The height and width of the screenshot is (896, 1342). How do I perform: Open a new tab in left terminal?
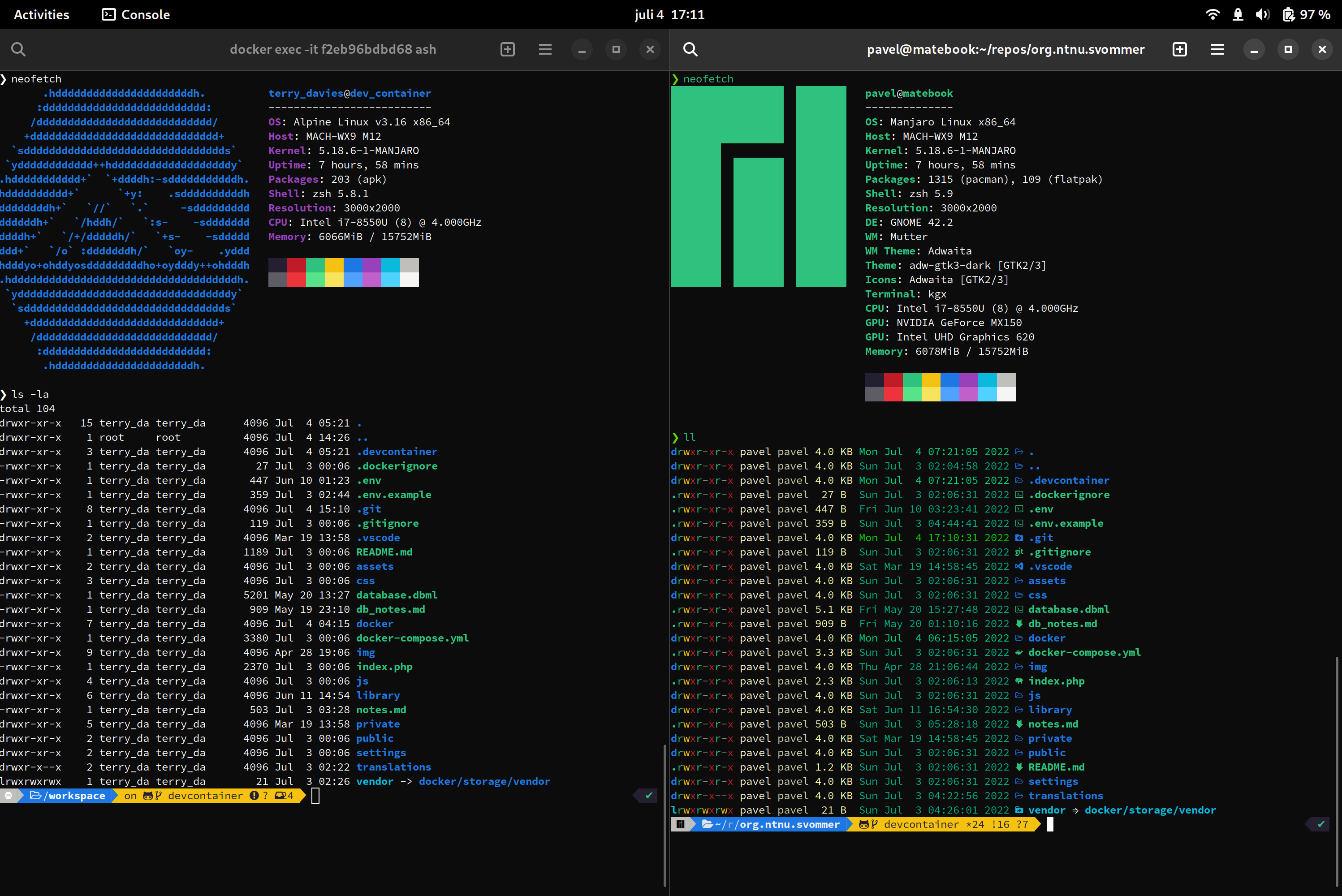click(x=508, y=49)
